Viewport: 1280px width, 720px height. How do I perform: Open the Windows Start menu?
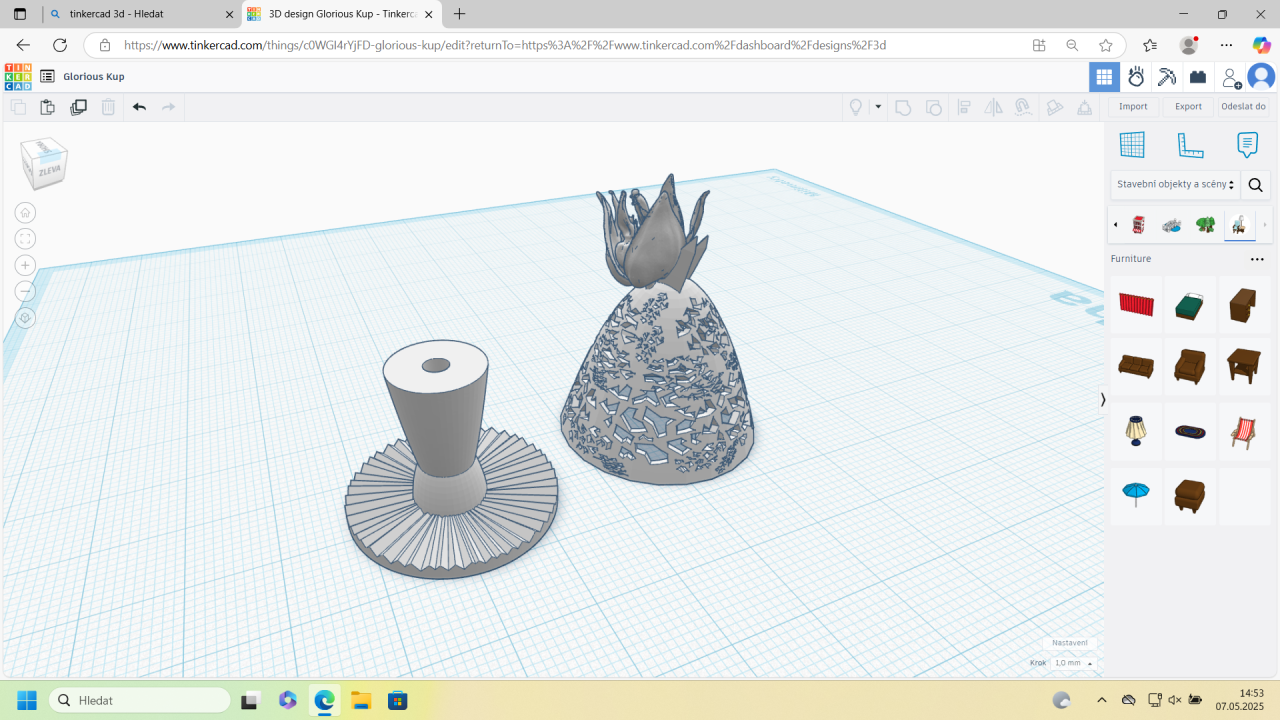(x=26, y=700)
